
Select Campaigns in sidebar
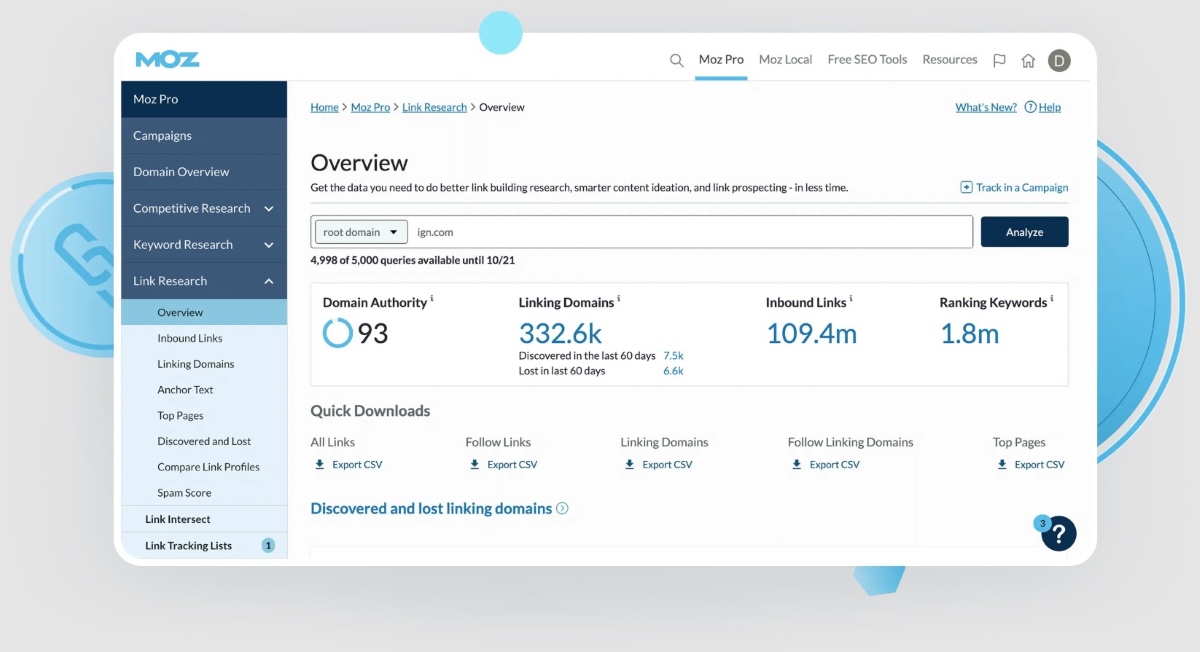point(204,135)
